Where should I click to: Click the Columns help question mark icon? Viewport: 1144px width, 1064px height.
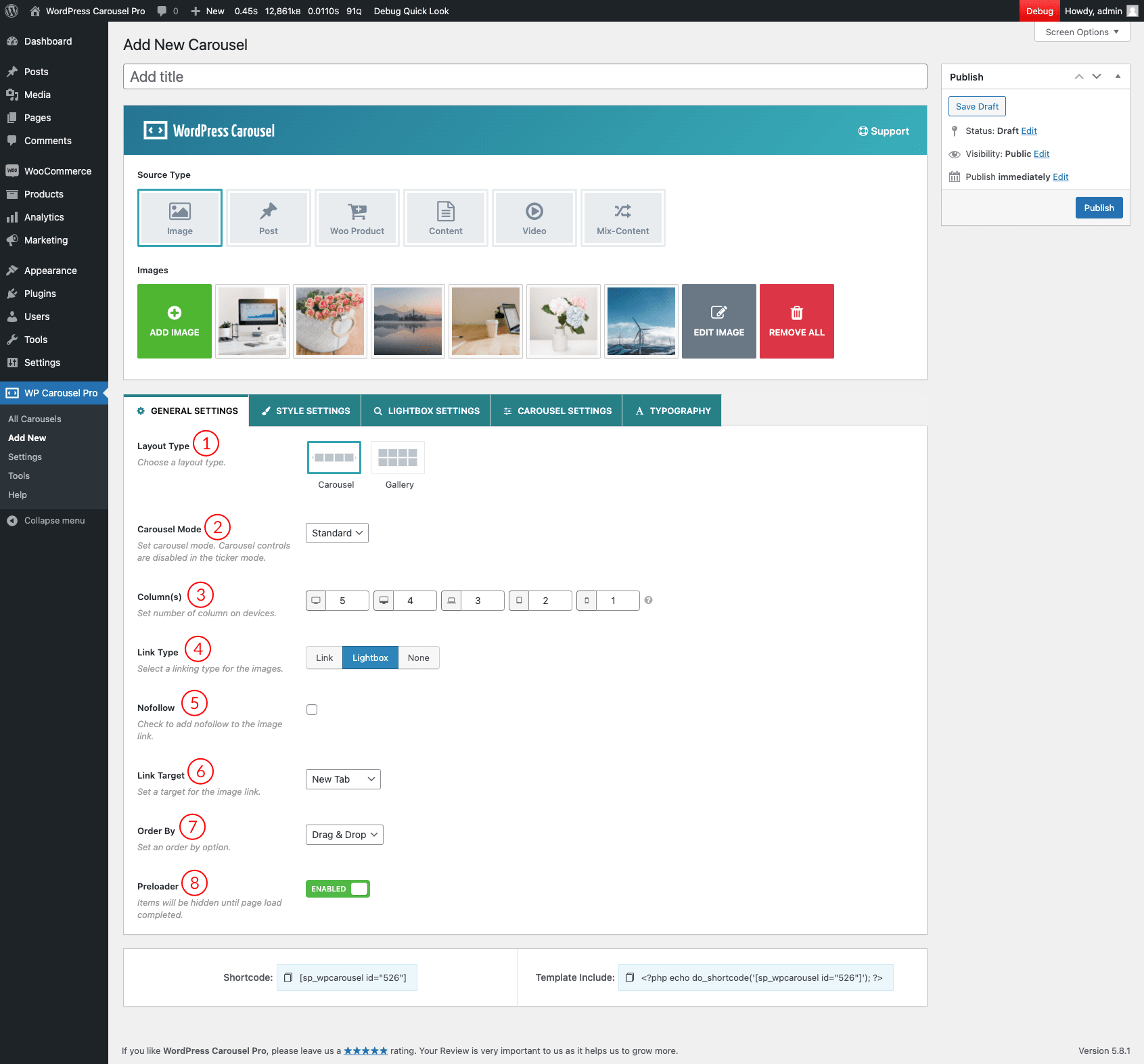pyautogui.click(x=648, y=600)
